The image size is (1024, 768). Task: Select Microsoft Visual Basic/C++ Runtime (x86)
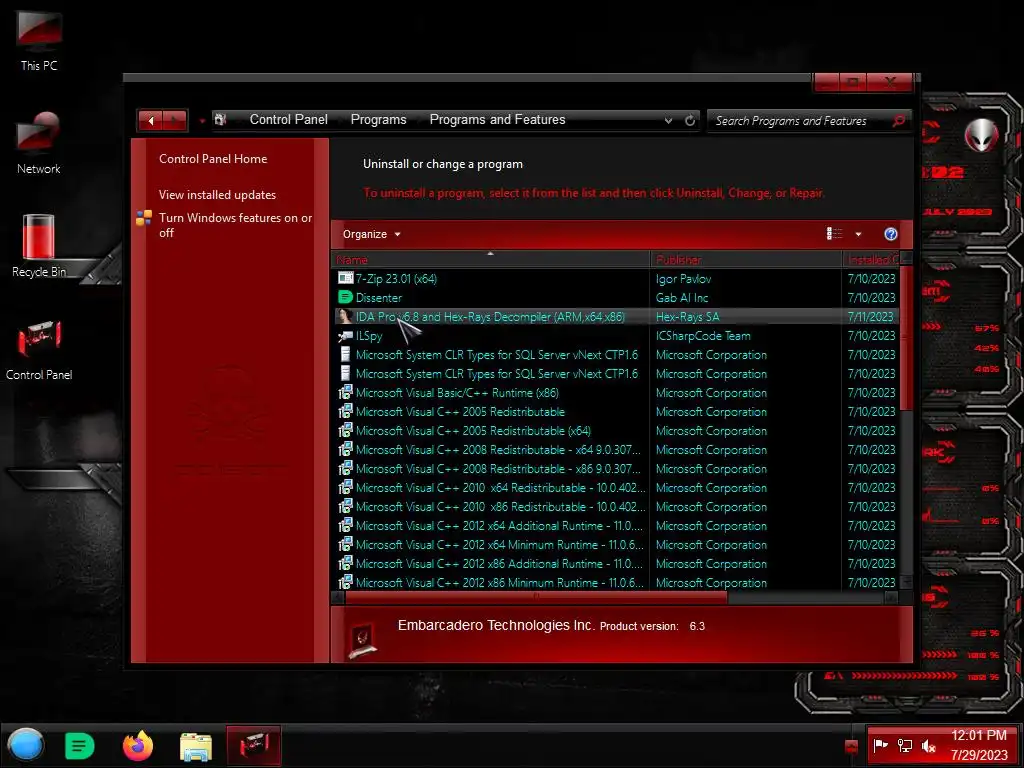click(457, 392)
